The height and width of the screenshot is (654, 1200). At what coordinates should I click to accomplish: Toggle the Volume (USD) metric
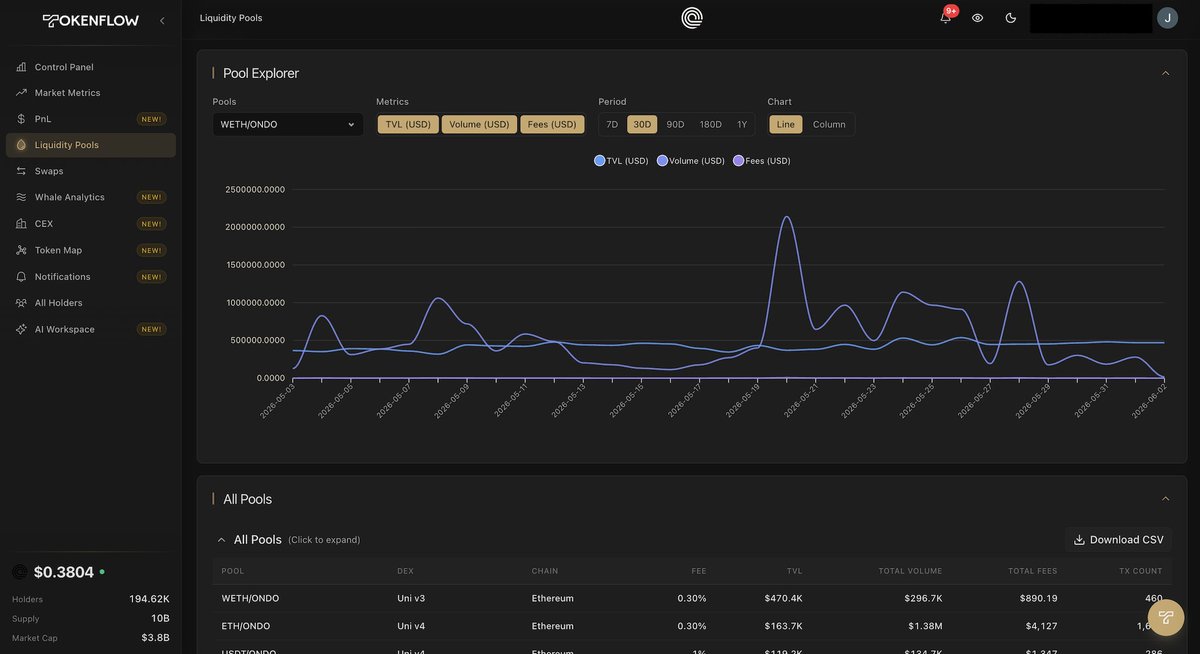pos(479,124)
